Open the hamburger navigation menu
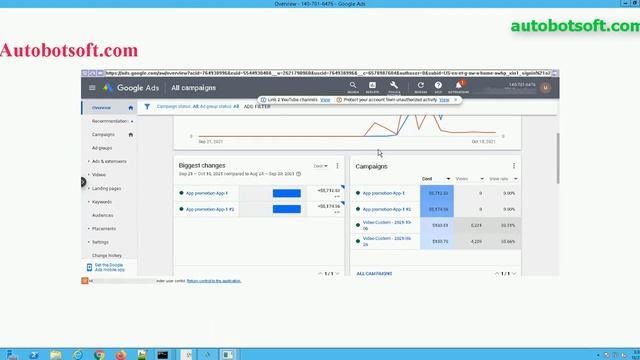 (92, 88)
